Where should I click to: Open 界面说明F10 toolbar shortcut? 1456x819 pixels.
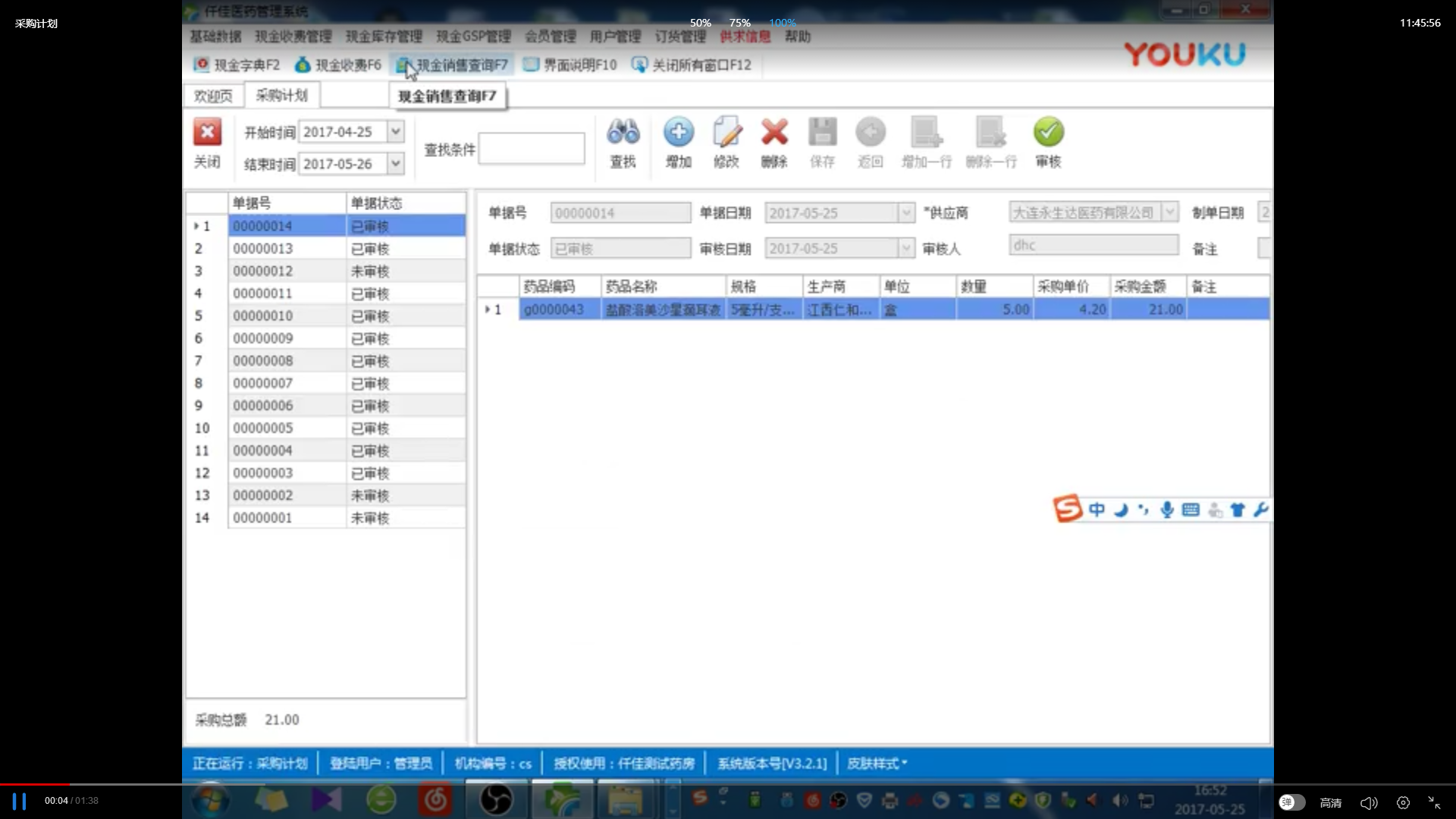pos(570,65)
